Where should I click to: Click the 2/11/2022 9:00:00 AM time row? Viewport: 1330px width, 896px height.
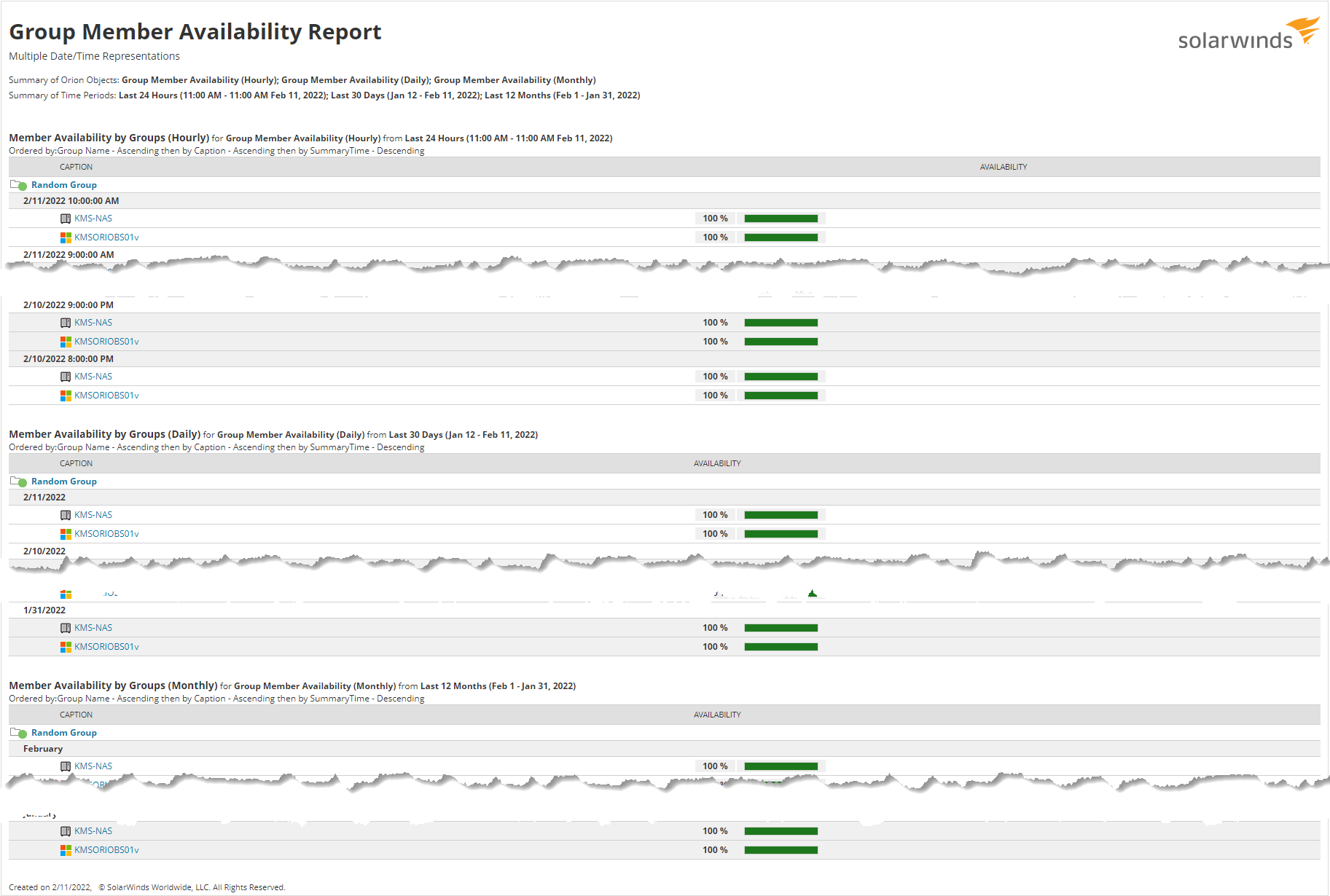(x=665, y=255)
